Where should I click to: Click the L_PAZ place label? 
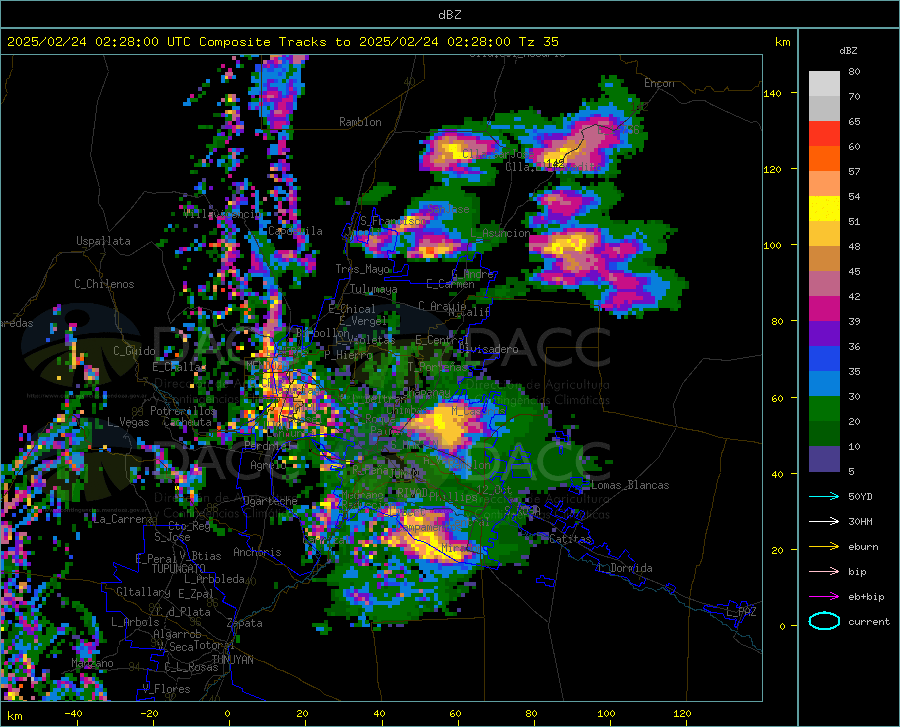(x=741, y=612)
